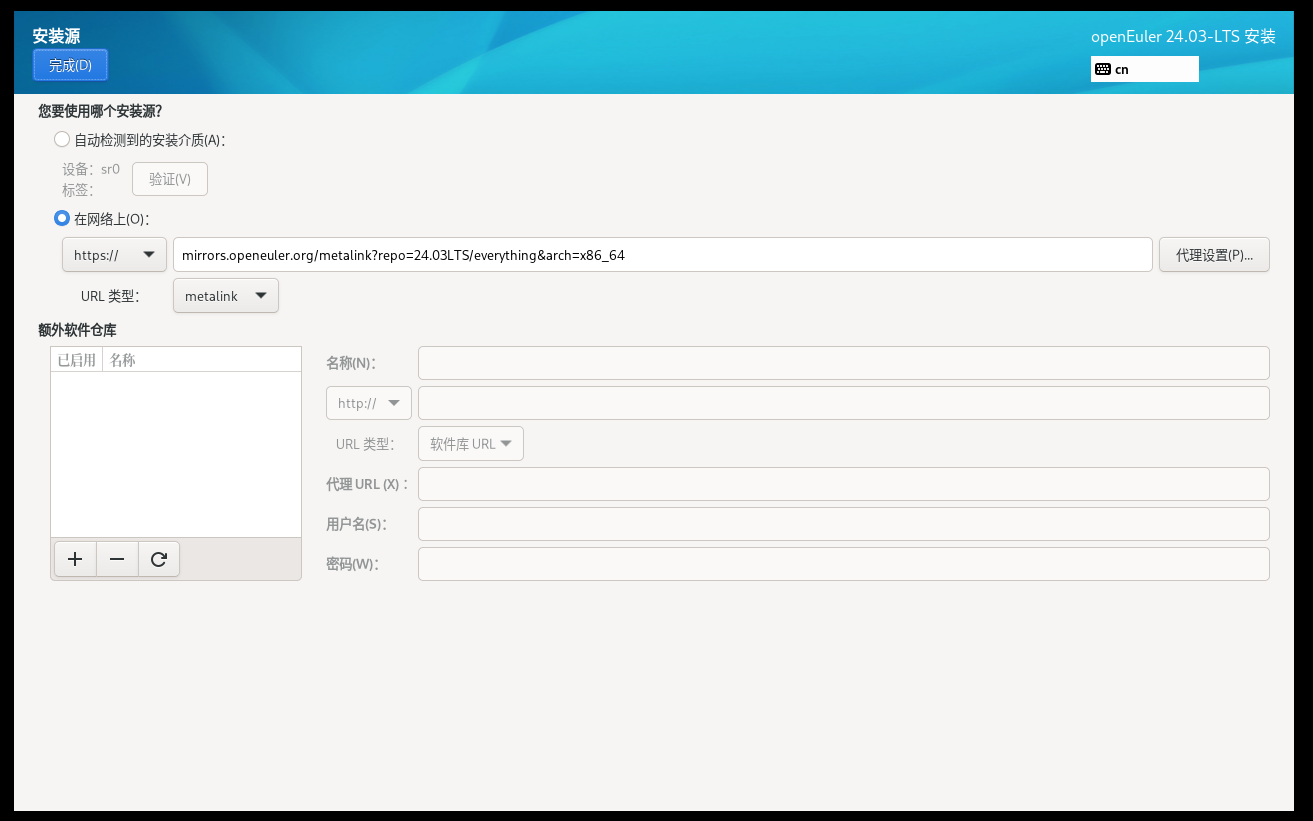Click the mirrors.openeuler.org URL input field
The image size is (1313, 821).
tap(663, 255)
